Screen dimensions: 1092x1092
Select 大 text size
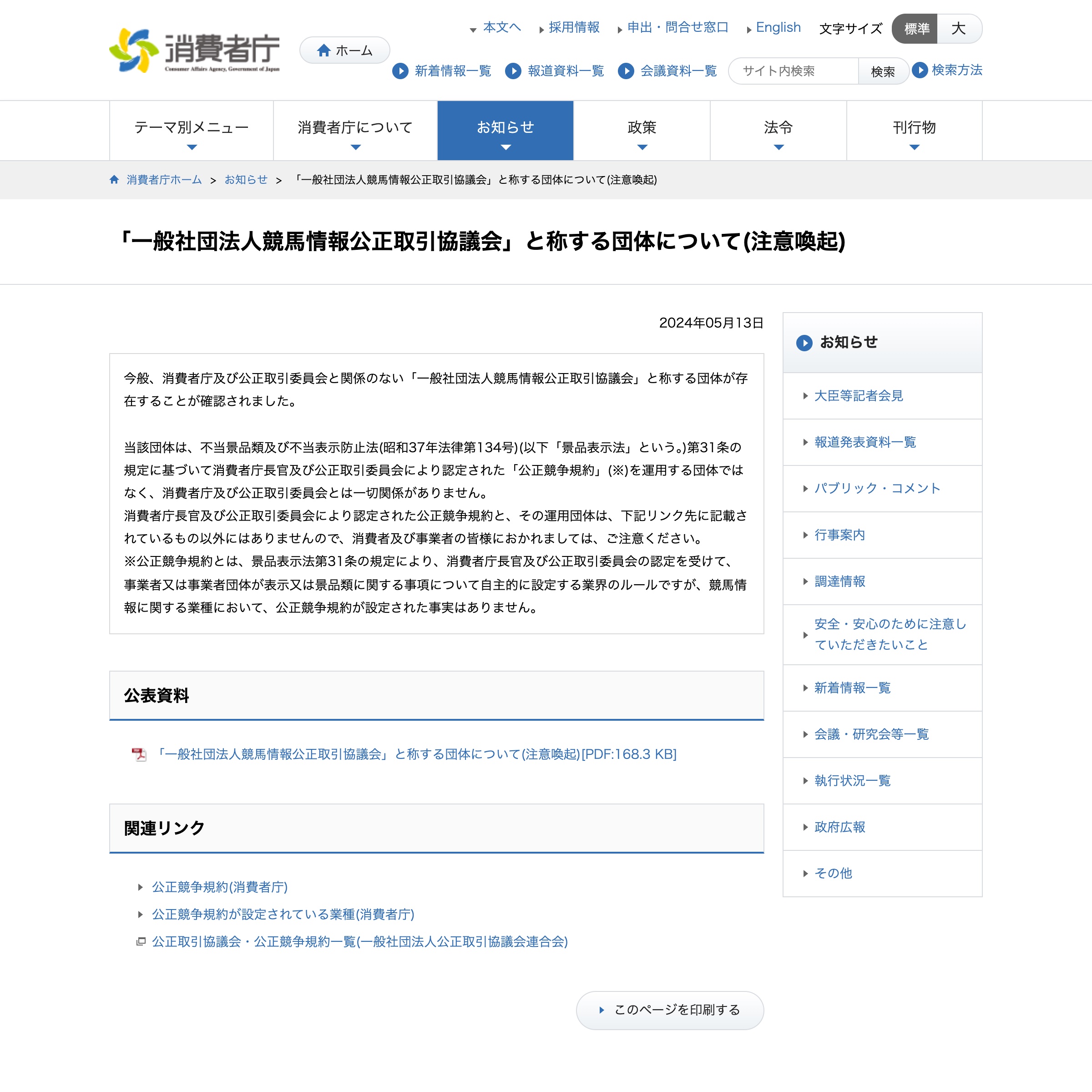(x=959, y=29)
